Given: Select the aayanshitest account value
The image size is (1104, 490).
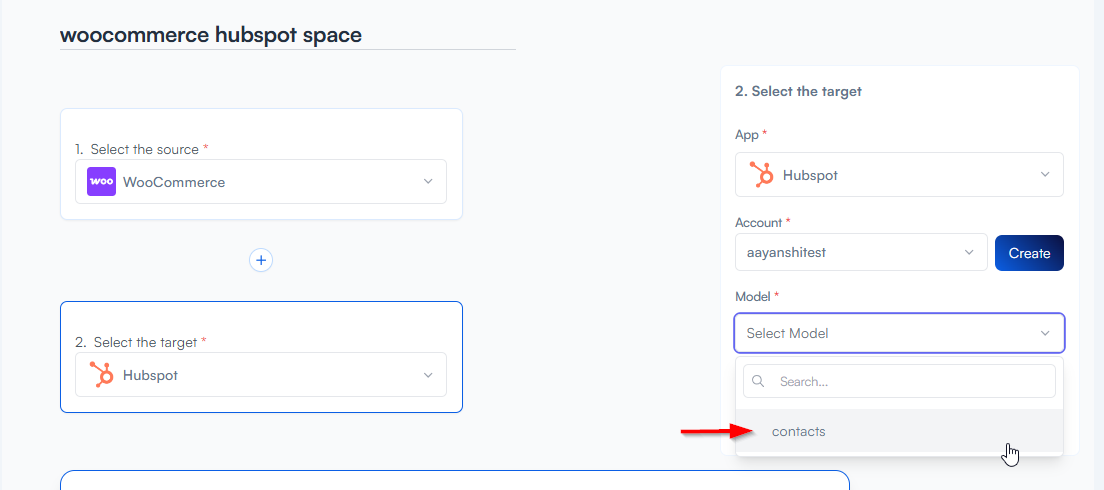Looking at the screenshot, I should 786,253.
